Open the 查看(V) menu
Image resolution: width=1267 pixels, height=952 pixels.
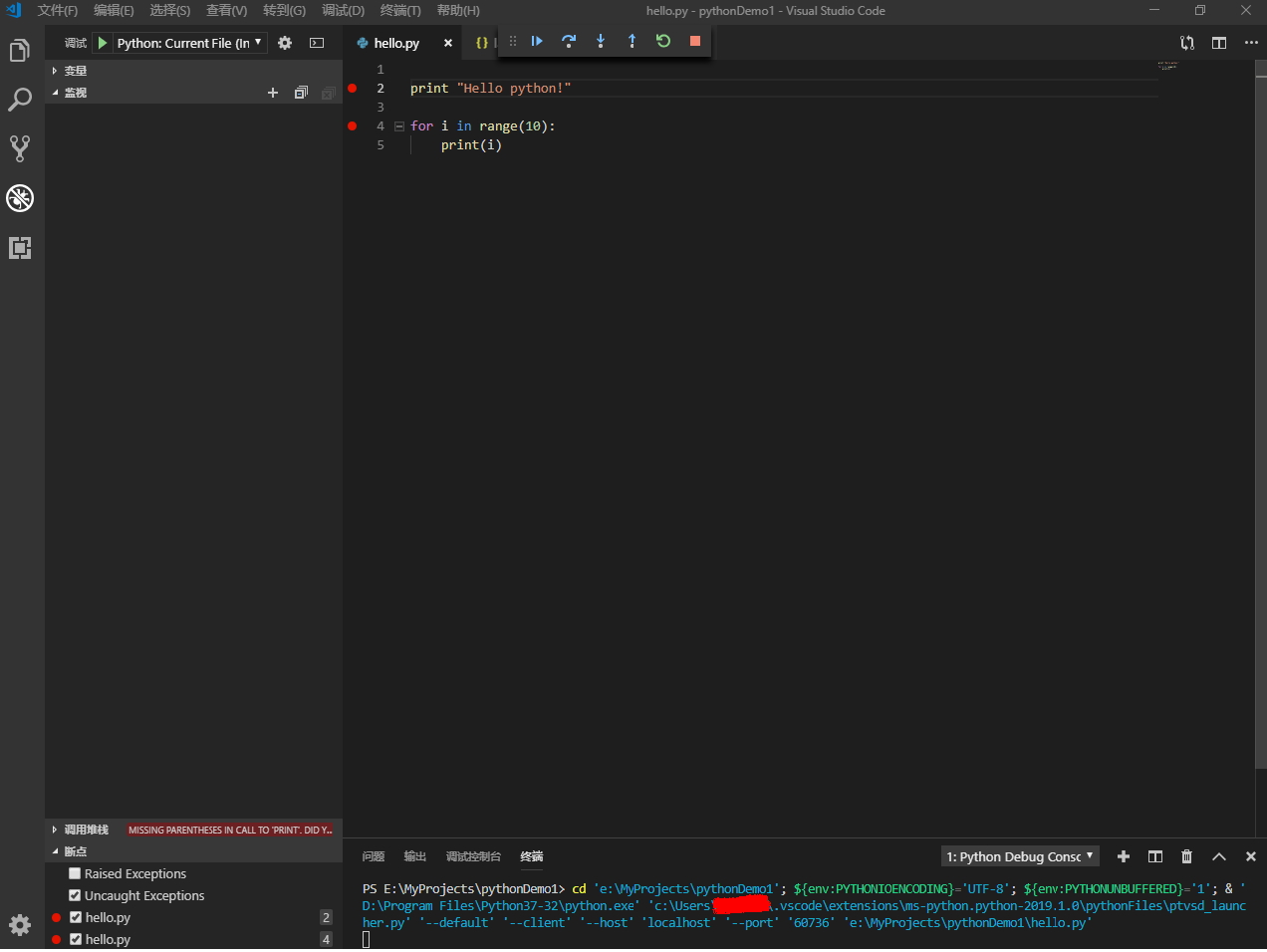(227, 10)
